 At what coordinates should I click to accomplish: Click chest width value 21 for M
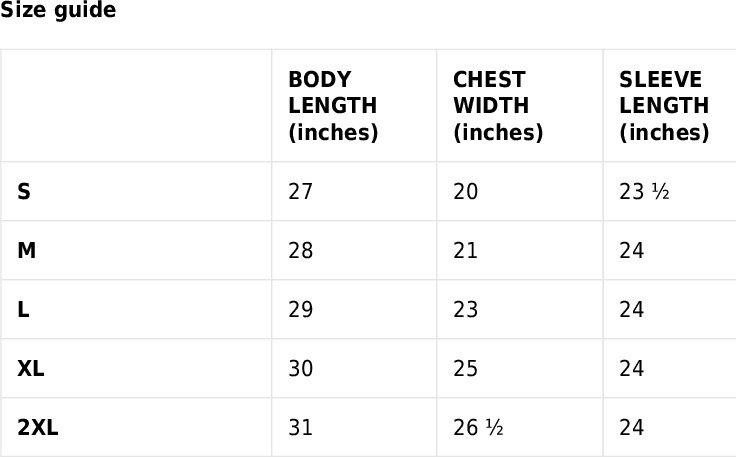pyautogui.click(x=466, y=250)
